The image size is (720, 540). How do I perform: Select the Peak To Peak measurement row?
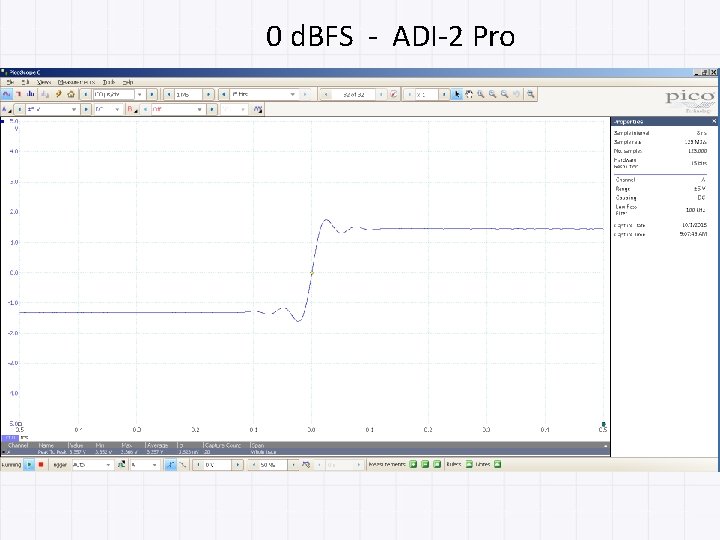pyautogui.click(x=305, y=452)
